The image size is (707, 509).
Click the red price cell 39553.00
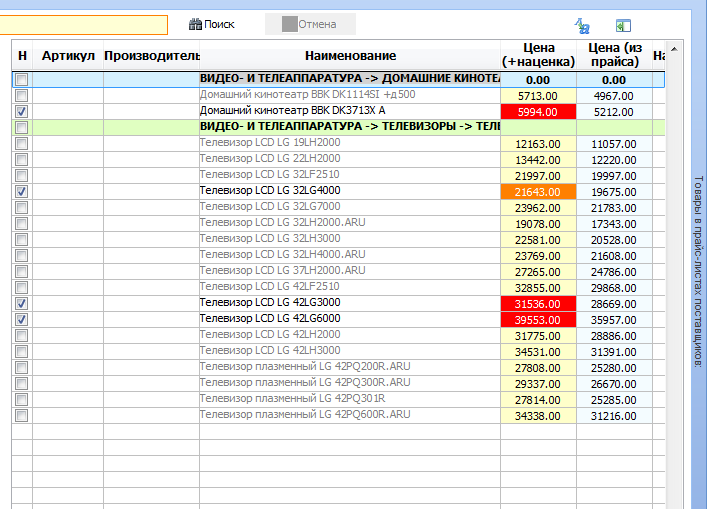tap(538, 320)
